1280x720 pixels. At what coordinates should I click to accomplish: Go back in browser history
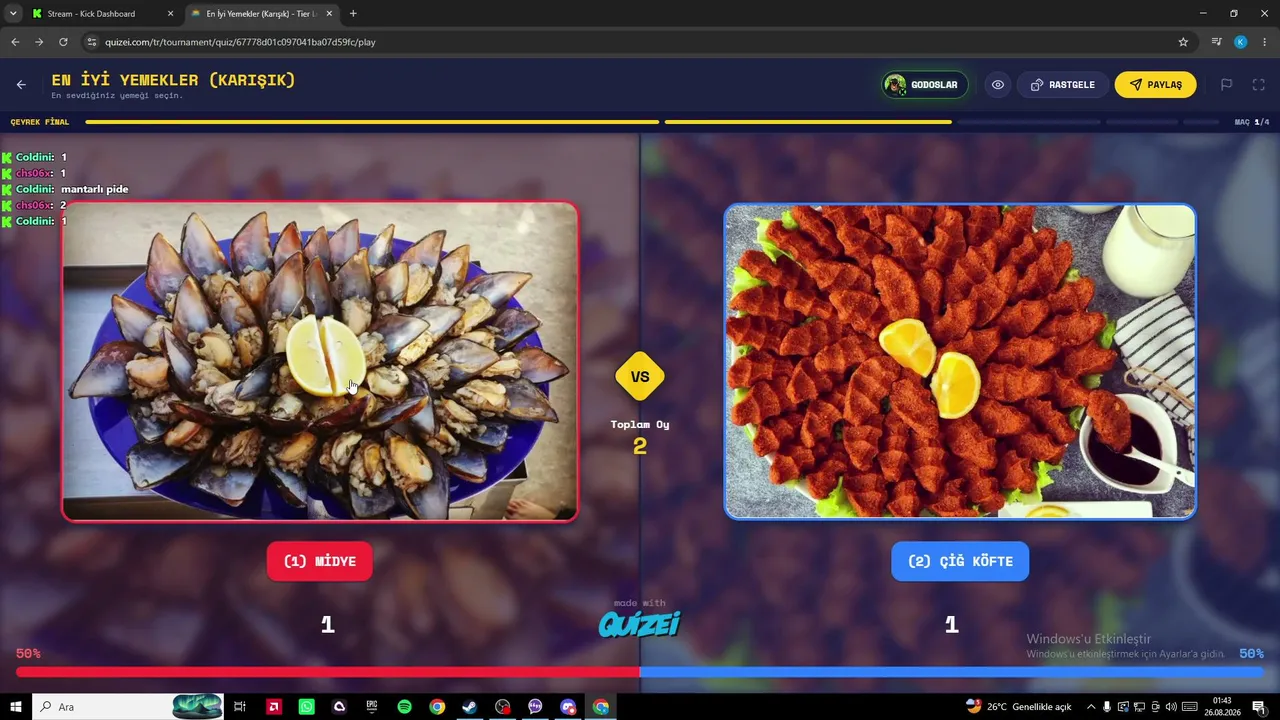(15, 42)
